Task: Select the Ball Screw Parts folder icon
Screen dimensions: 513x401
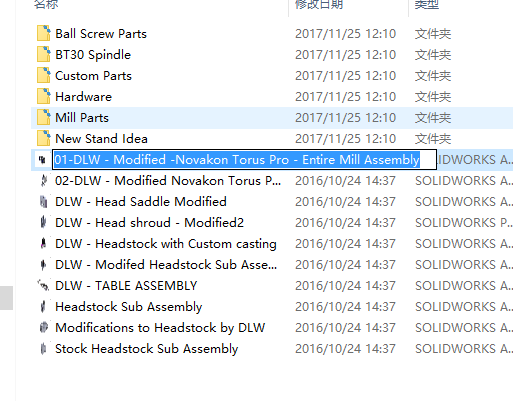Action: [x=44, y=33]
